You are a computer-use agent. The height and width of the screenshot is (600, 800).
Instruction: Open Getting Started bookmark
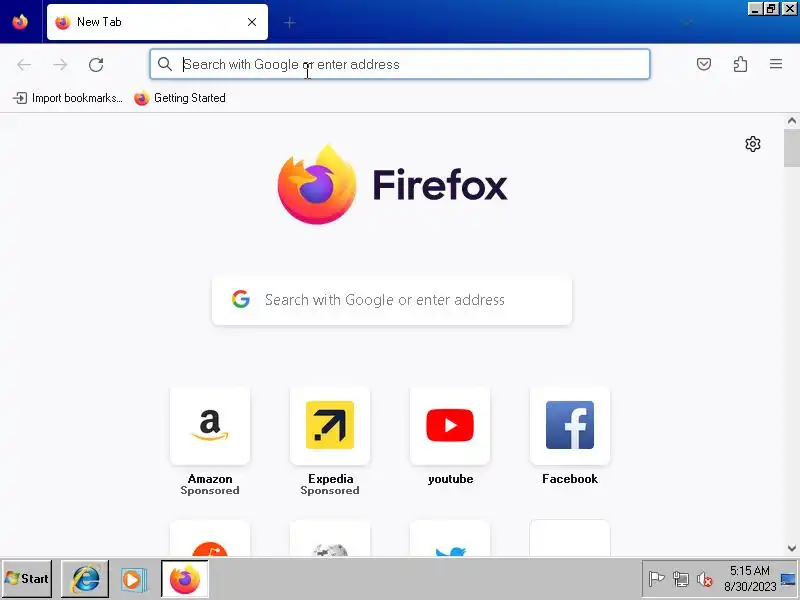pyautogui.click(x=180, y=98)
